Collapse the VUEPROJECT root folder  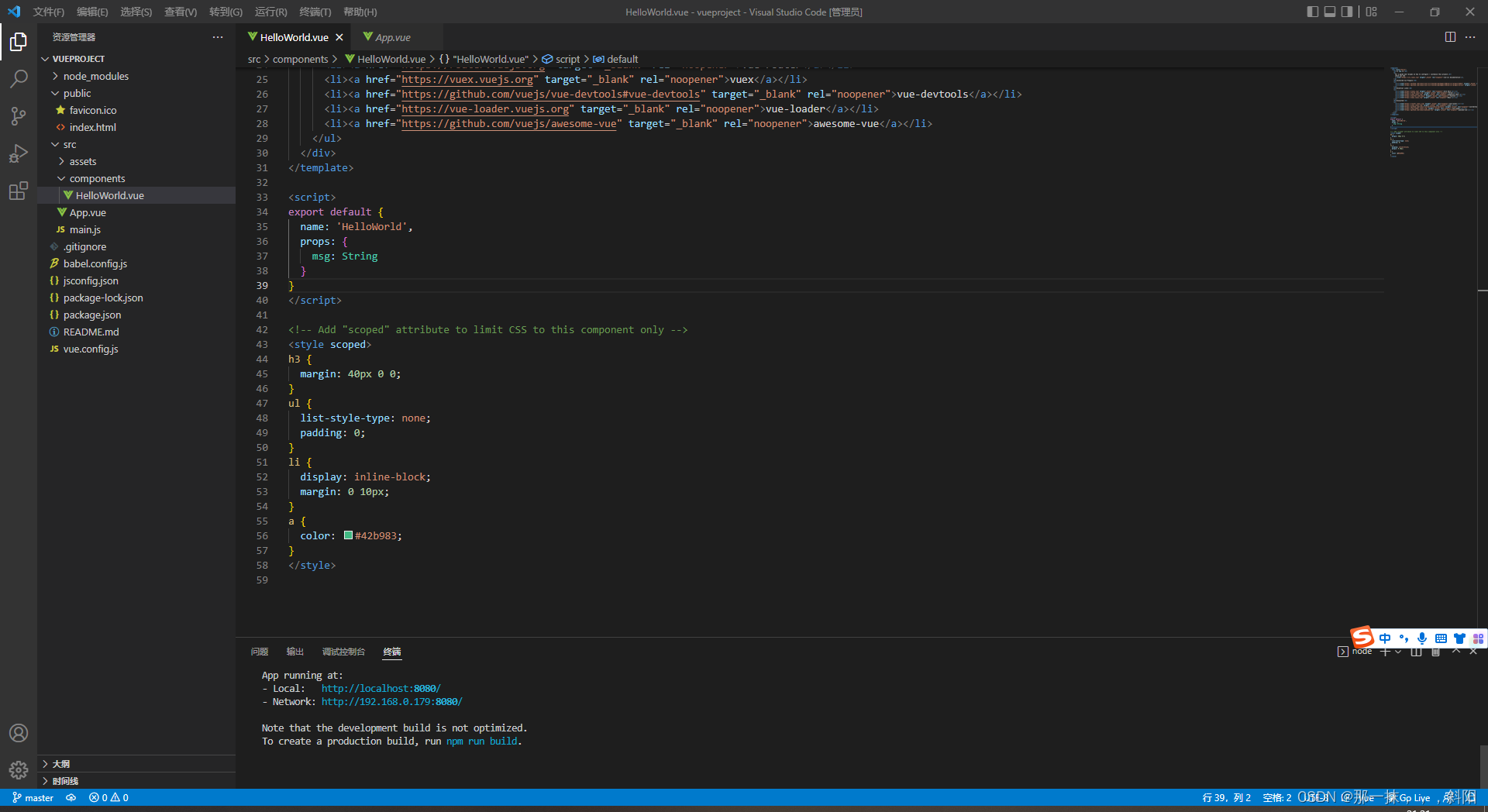(45, 59)
